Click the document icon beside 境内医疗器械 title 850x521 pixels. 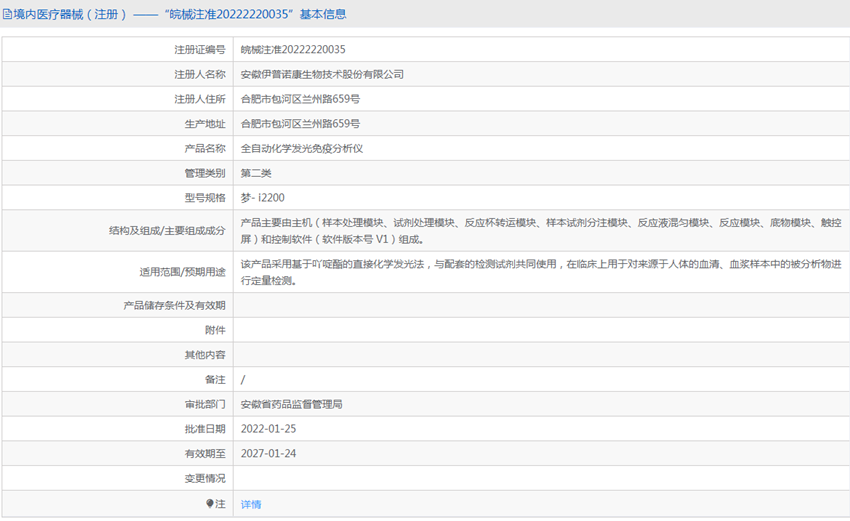tap(7, 15)
